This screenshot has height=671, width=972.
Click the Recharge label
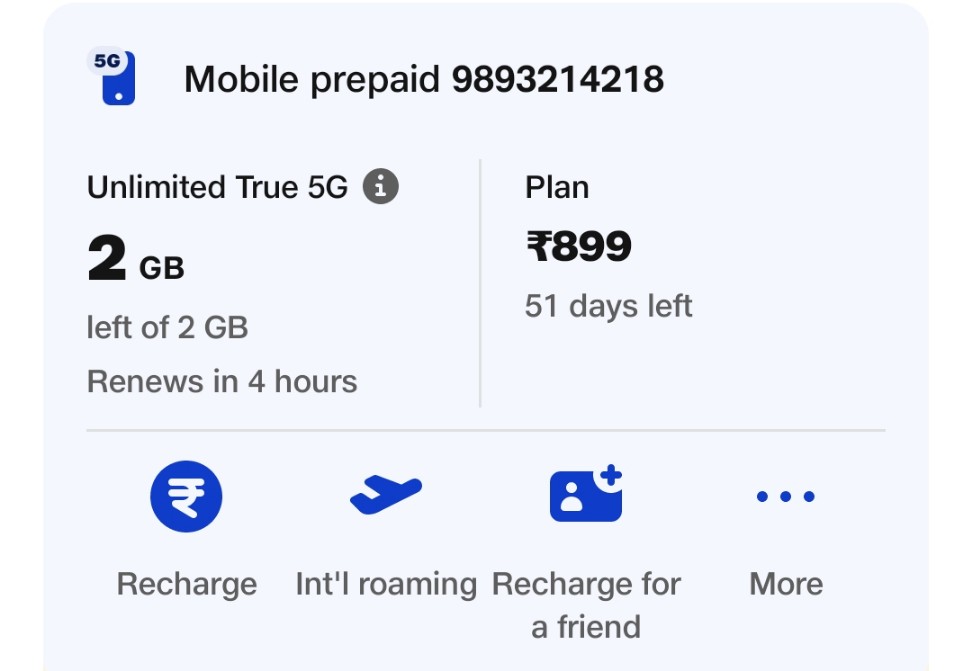[x=187, y=584]
